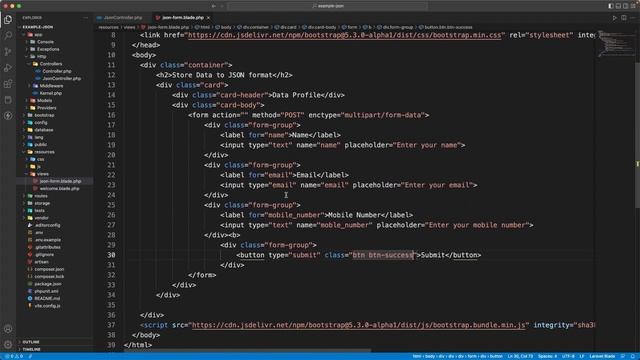
Task: Toggle the bottom panel layout icon
Action: coord(618,6)
